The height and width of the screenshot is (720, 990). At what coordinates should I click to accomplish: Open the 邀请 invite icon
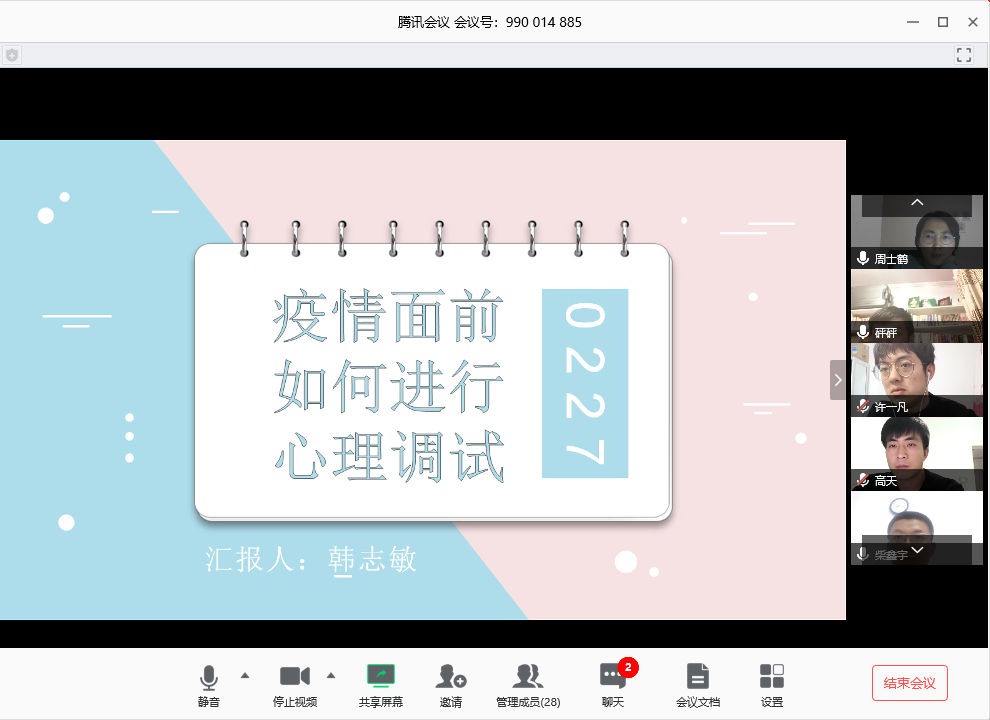[x=451, y=677]
